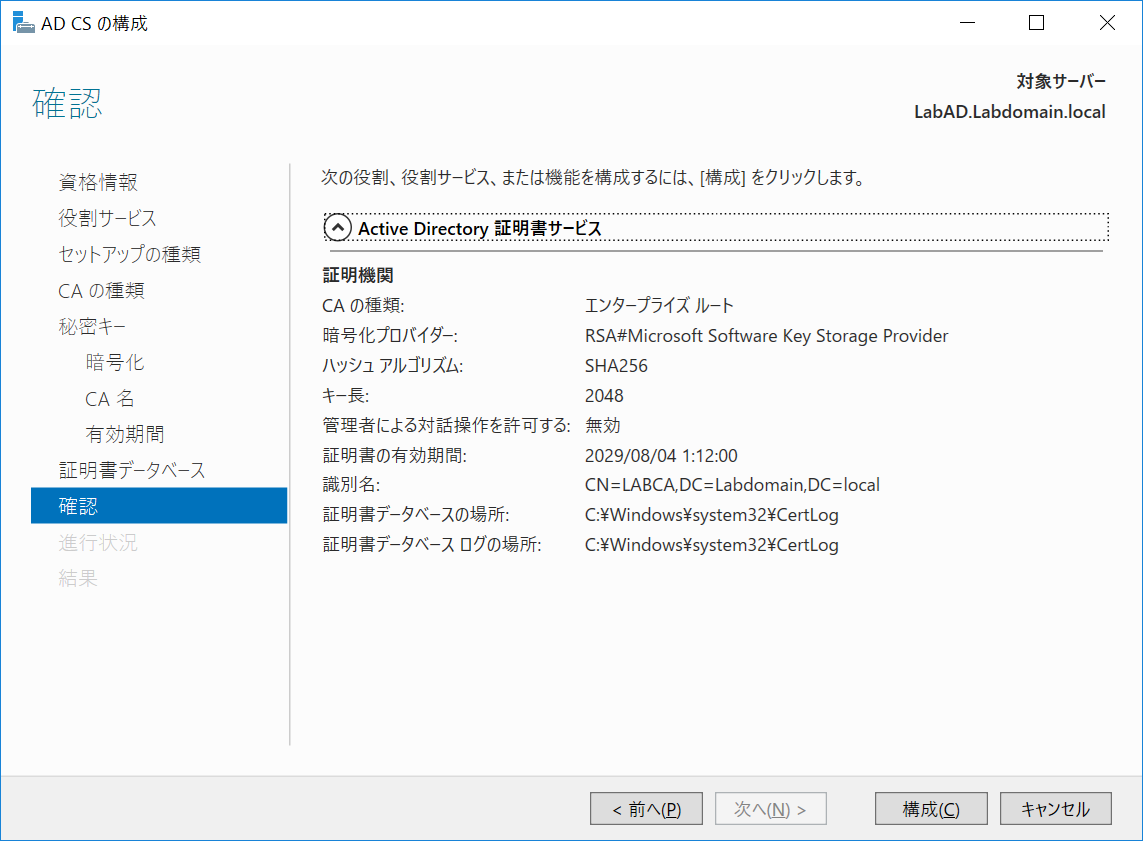Click the SHA256 hash algorithm value
The width and height of the screenshot is (1143, 841).
coord(616,366)
